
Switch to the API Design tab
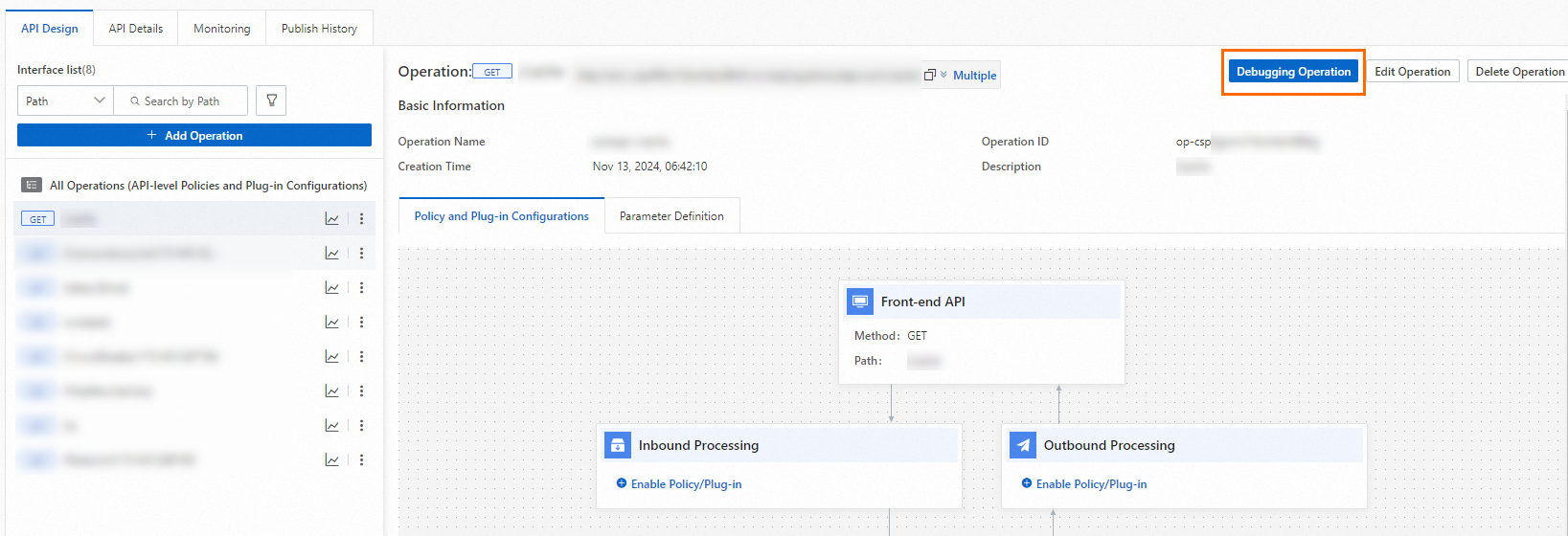(x=50, y=29)
